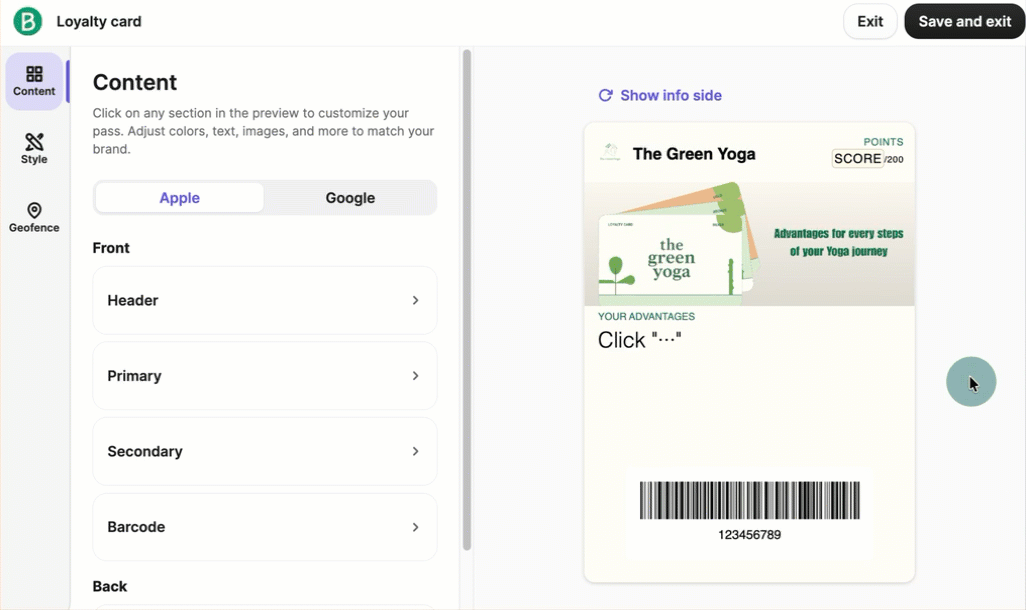Image resolution: width=1026 pixels, height=610 pixels.
Task: Select the green yoga strip image in preview
Action: click(x=749, y=244)
